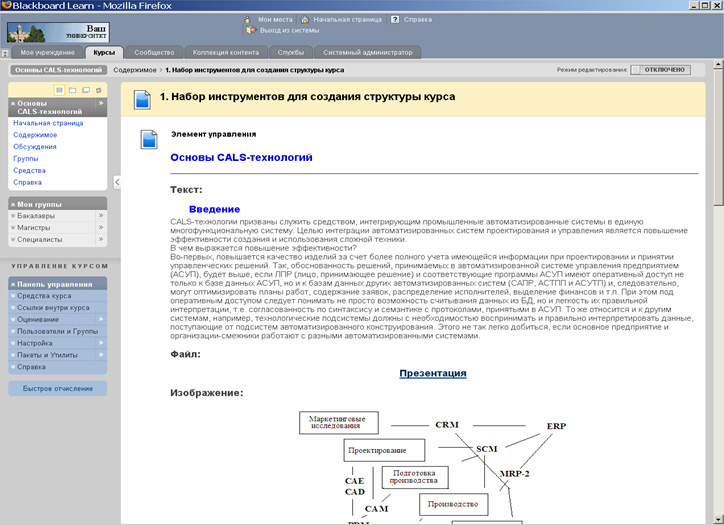
Task: Click the Быстрое отчисление button
Action: (x=58, y=388)
